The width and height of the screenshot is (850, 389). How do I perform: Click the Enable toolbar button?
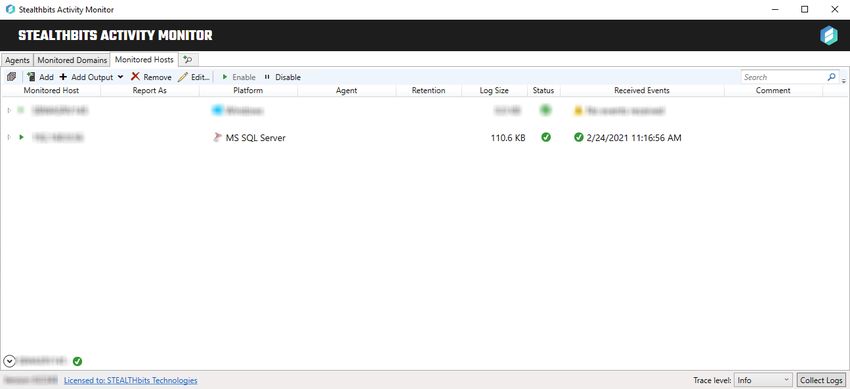pyautogui.click(x=239, y=77)
